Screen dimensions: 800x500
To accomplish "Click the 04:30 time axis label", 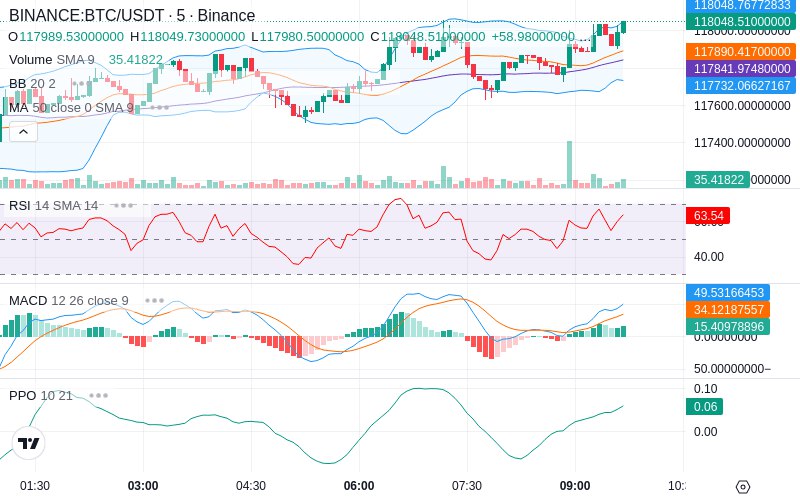I will point(251,486).
